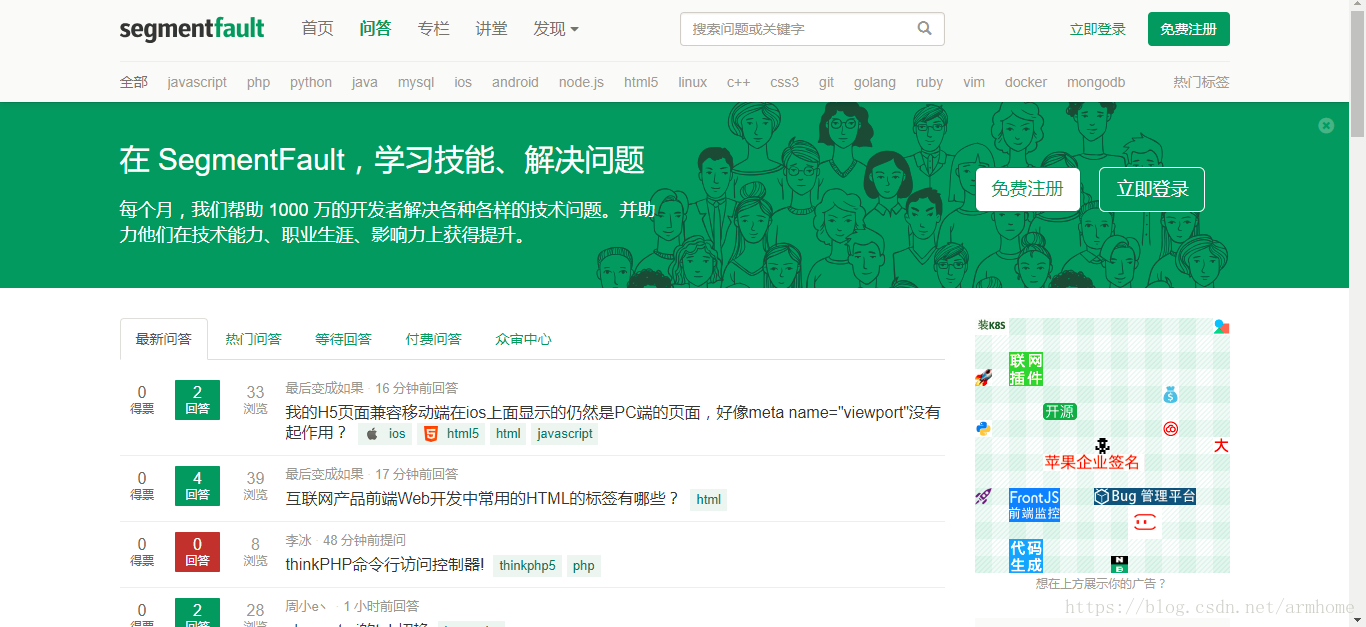Open the 联网插件 green ad tile
The image size is (1366, 627).
pyautogui.click(x=1026, y=369)
